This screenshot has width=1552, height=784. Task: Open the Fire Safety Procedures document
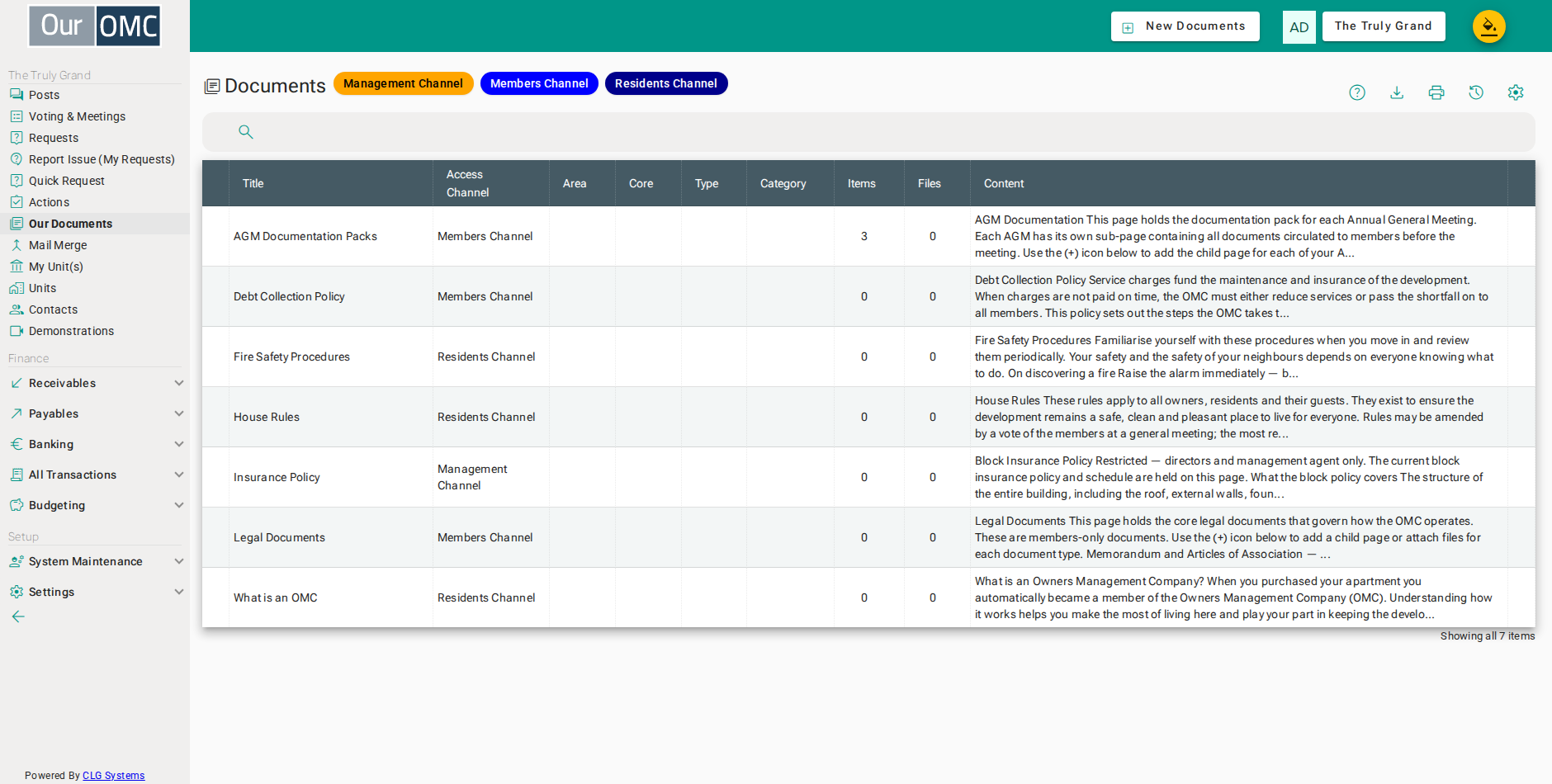tap(291, 357)
